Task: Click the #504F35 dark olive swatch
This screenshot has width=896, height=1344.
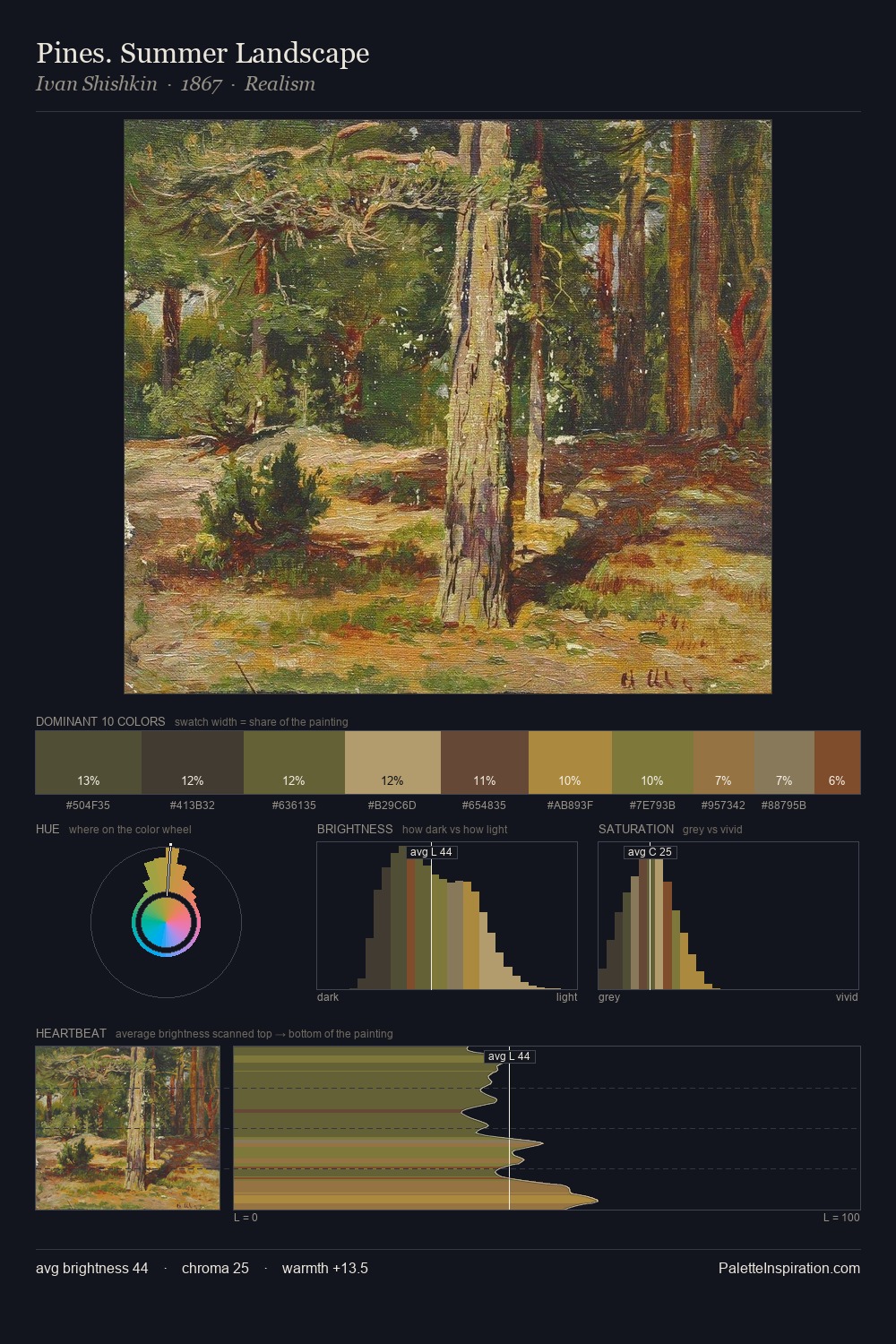Action: coord(89,762)
